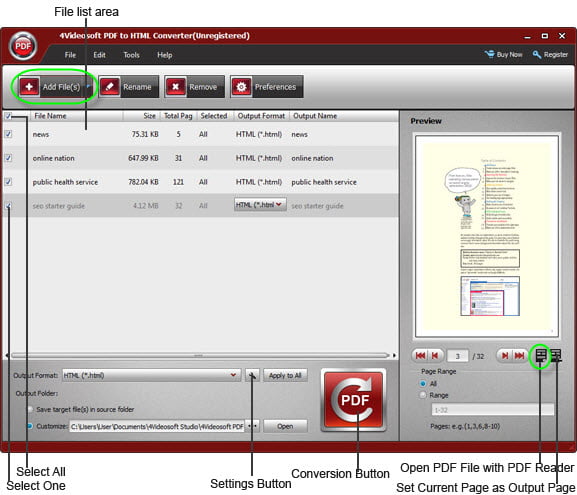Screen dimensions: 577x495
Task: Toggle the select all files checkbox
Action: click(x=8, y=116)
